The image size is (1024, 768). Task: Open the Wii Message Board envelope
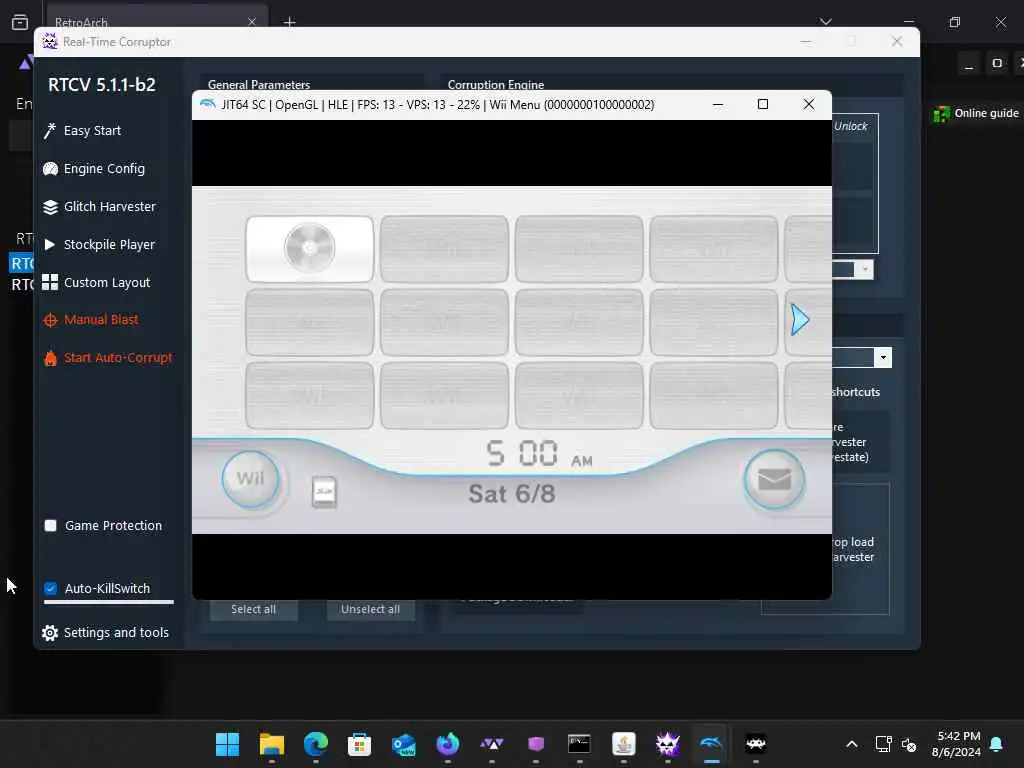(775, 479)
